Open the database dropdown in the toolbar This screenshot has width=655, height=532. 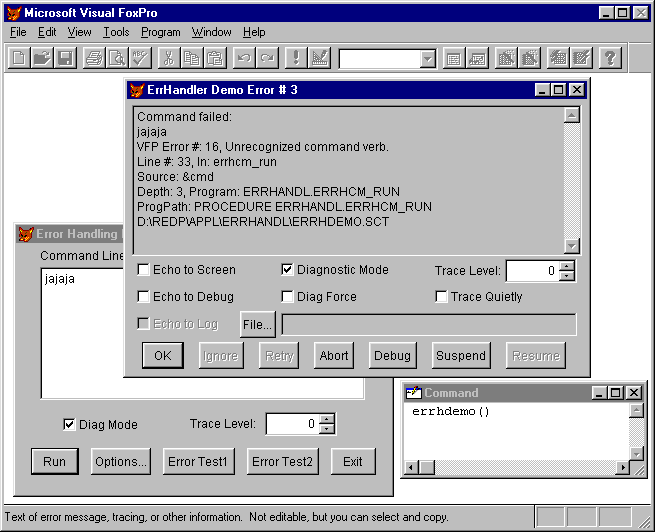tap(427, 59)
